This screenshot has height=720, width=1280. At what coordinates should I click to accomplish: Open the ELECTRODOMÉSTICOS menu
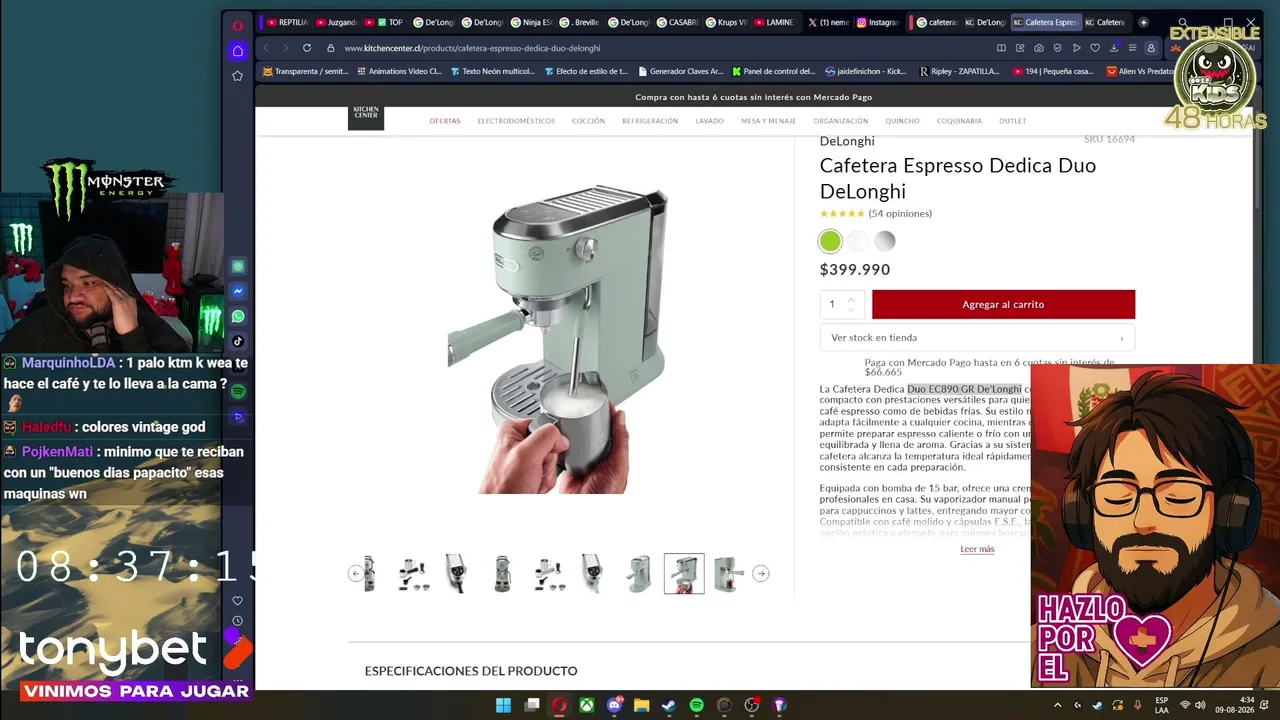click(x=516, y=121)
